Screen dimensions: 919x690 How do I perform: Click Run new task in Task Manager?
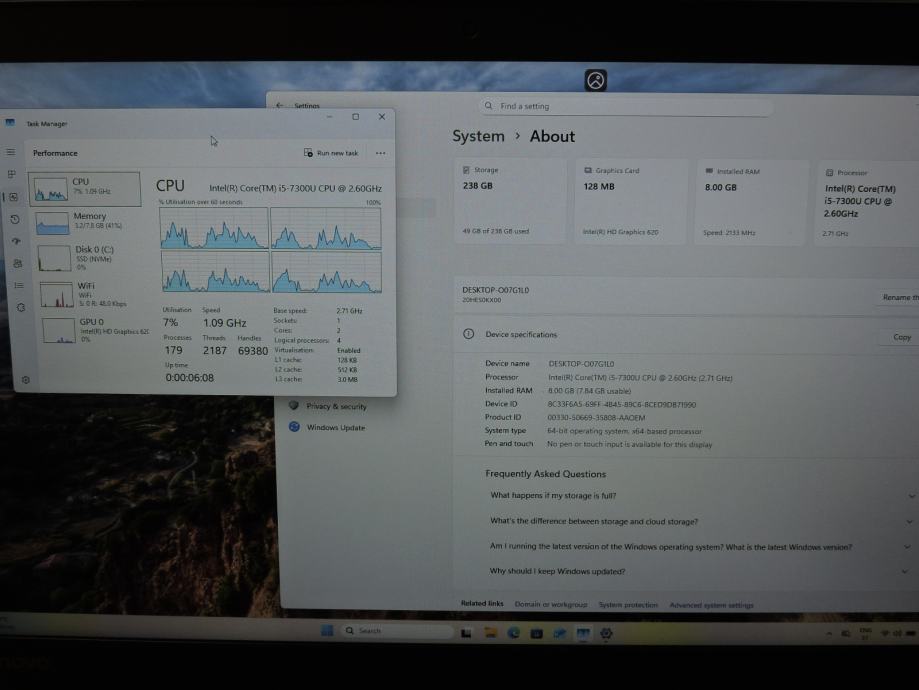tap(331, 153)
